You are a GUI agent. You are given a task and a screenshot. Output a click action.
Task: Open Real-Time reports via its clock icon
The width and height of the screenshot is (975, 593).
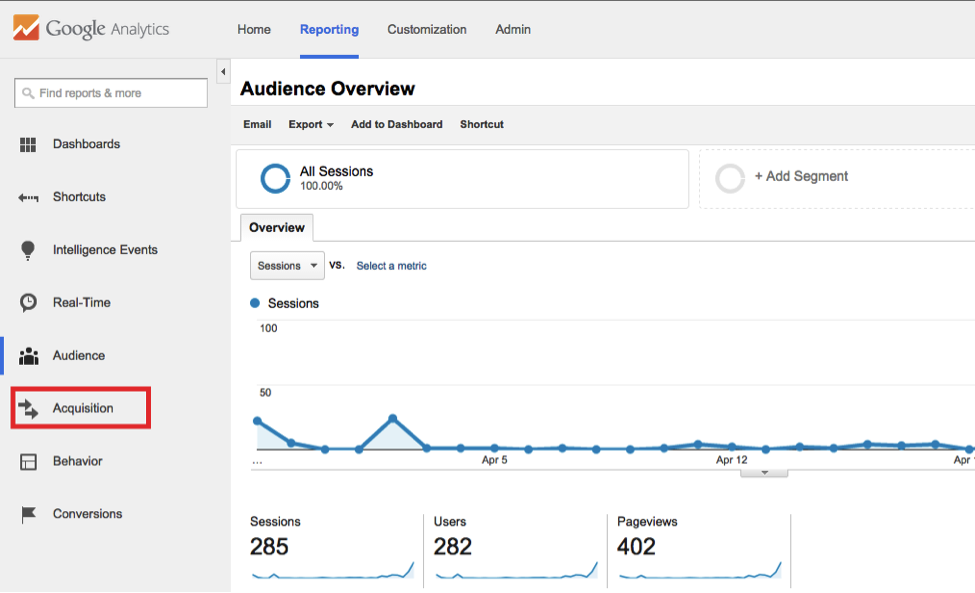[28, 302]
